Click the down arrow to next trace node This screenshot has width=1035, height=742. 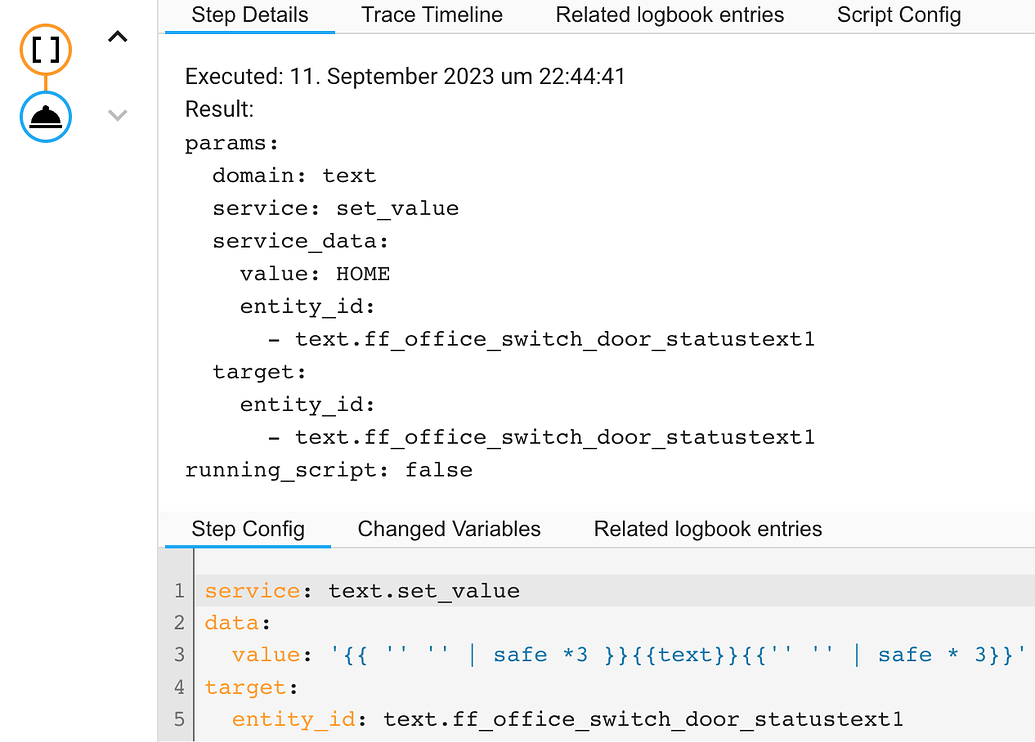117,115
